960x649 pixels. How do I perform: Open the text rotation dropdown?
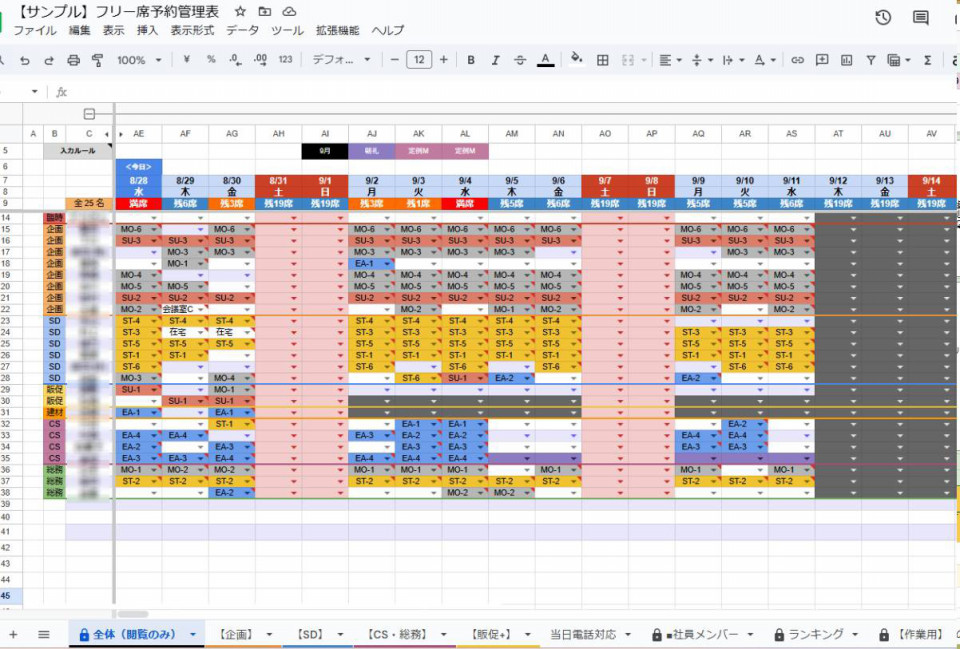(x=765, y=60)
